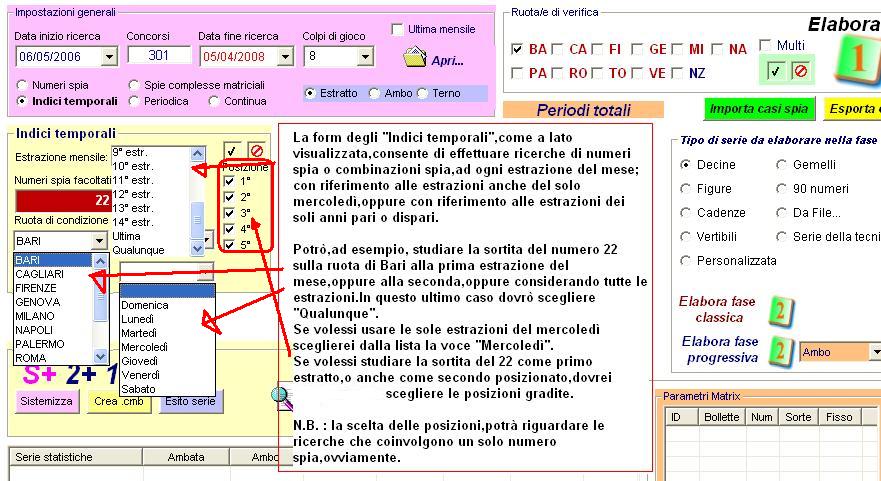Run Elabora fase classica number 2 icon
Screen dimensions: 881x481
781,311
